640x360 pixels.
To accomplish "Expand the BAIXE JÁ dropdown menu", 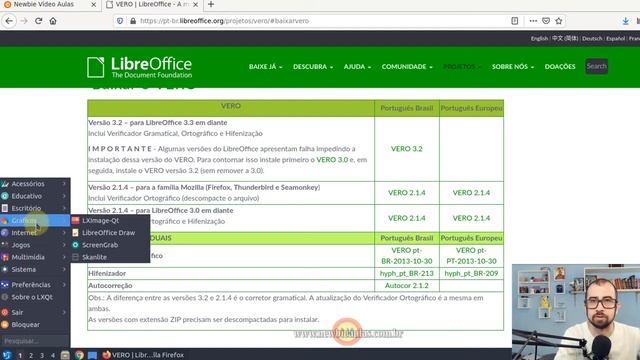I will tap(265, 67).
